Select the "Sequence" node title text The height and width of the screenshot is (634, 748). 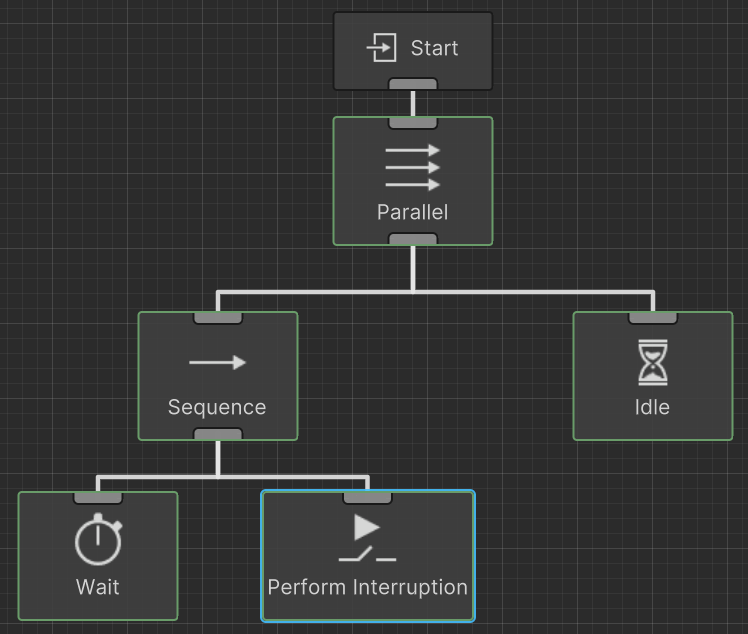pyautogui.click(x=217, y=407)
